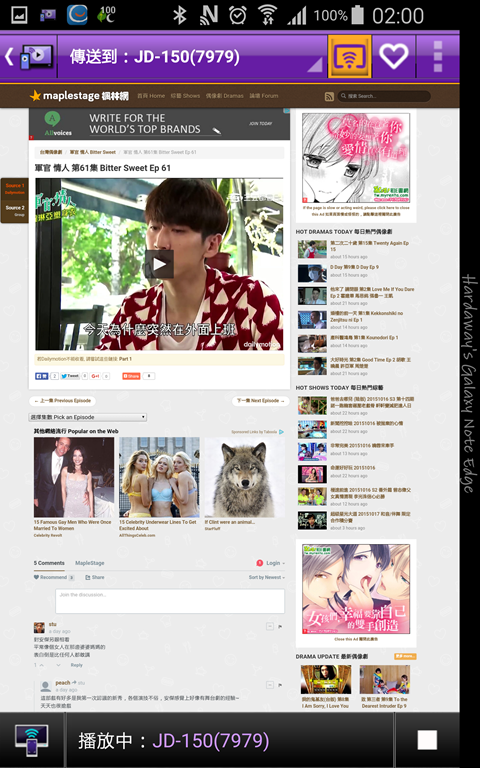Play the Bitter Sweet Ep 61 video

(x=159, y=264)
